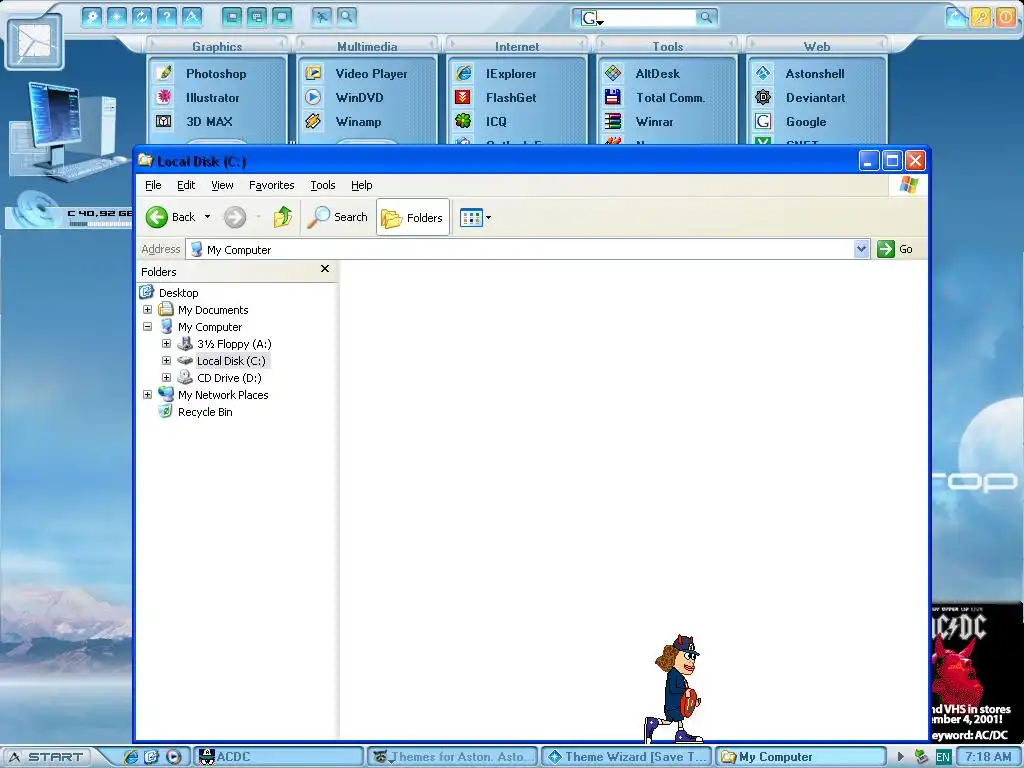The image size is (1024, 768).
Task: Expand My Documents in folder tree
Action: point(148,310)
